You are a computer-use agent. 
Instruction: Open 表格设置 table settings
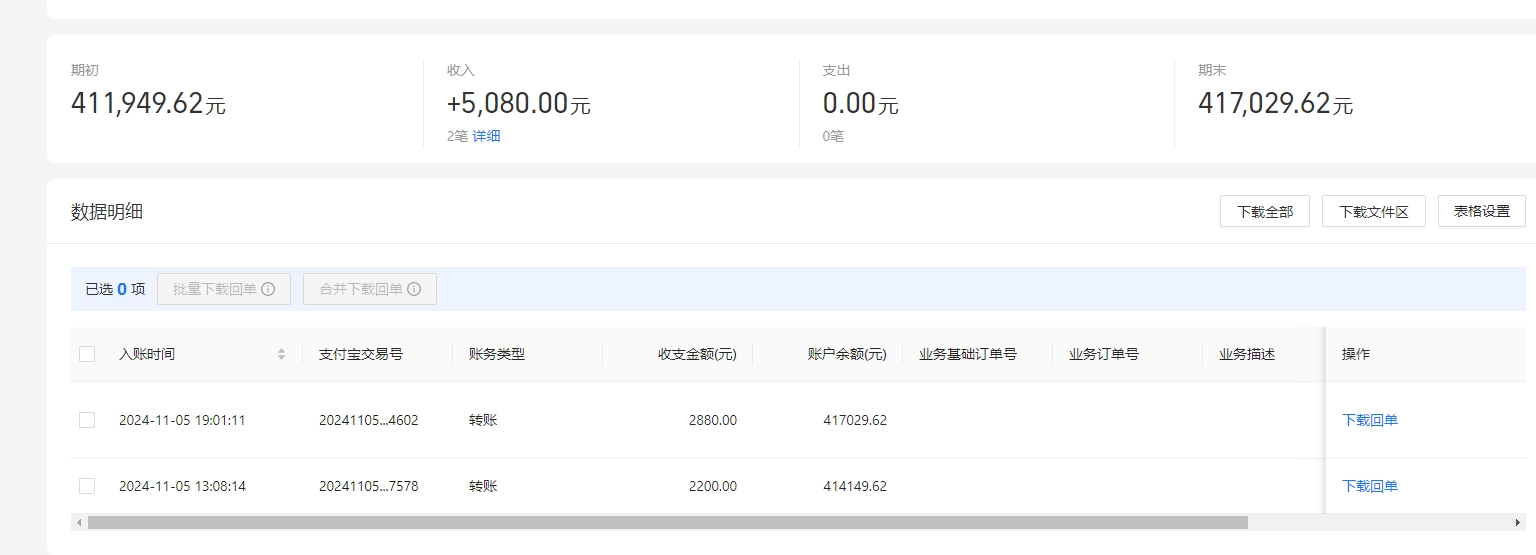click(1482, 211)
